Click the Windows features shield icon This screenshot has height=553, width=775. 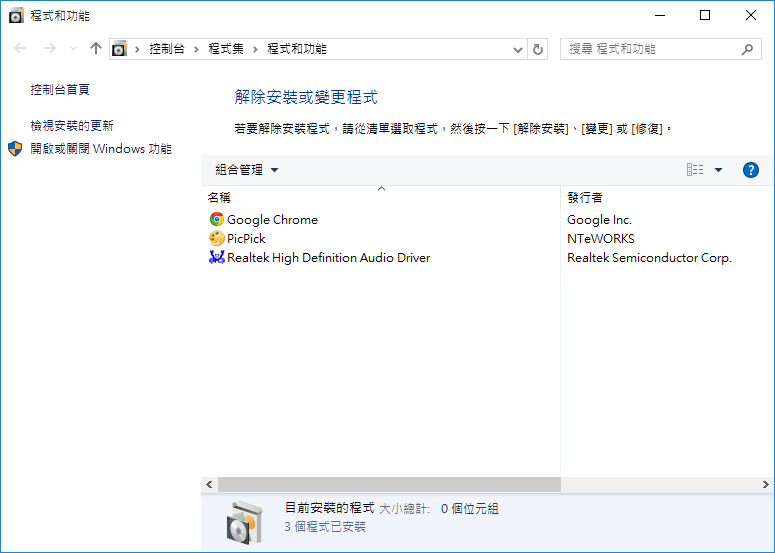(x=15, y=148)
